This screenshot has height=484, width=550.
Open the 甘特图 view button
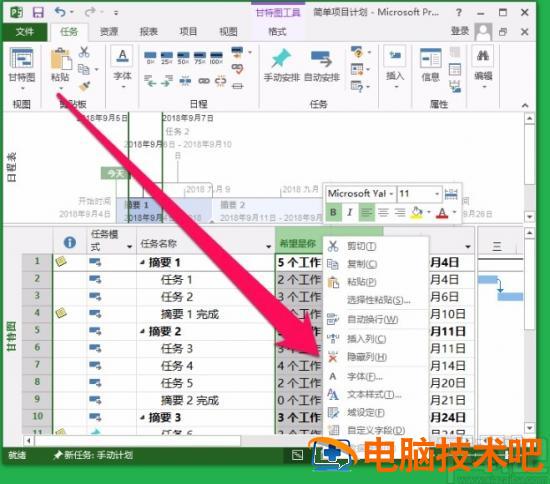(x=22, y=68)
